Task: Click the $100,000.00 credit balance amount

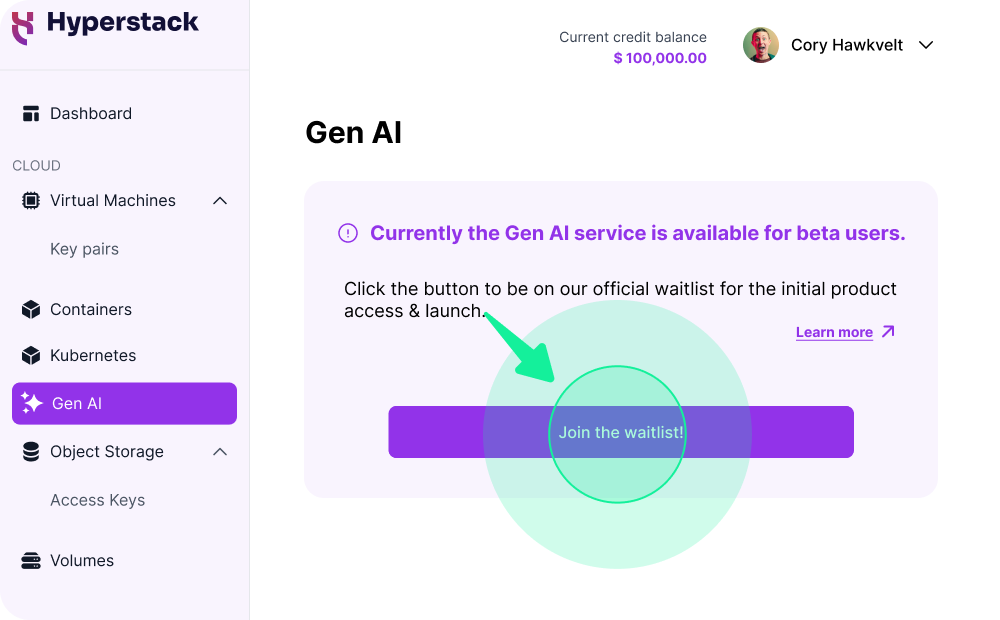Action: pyautogui.click(x=660, y=58)
